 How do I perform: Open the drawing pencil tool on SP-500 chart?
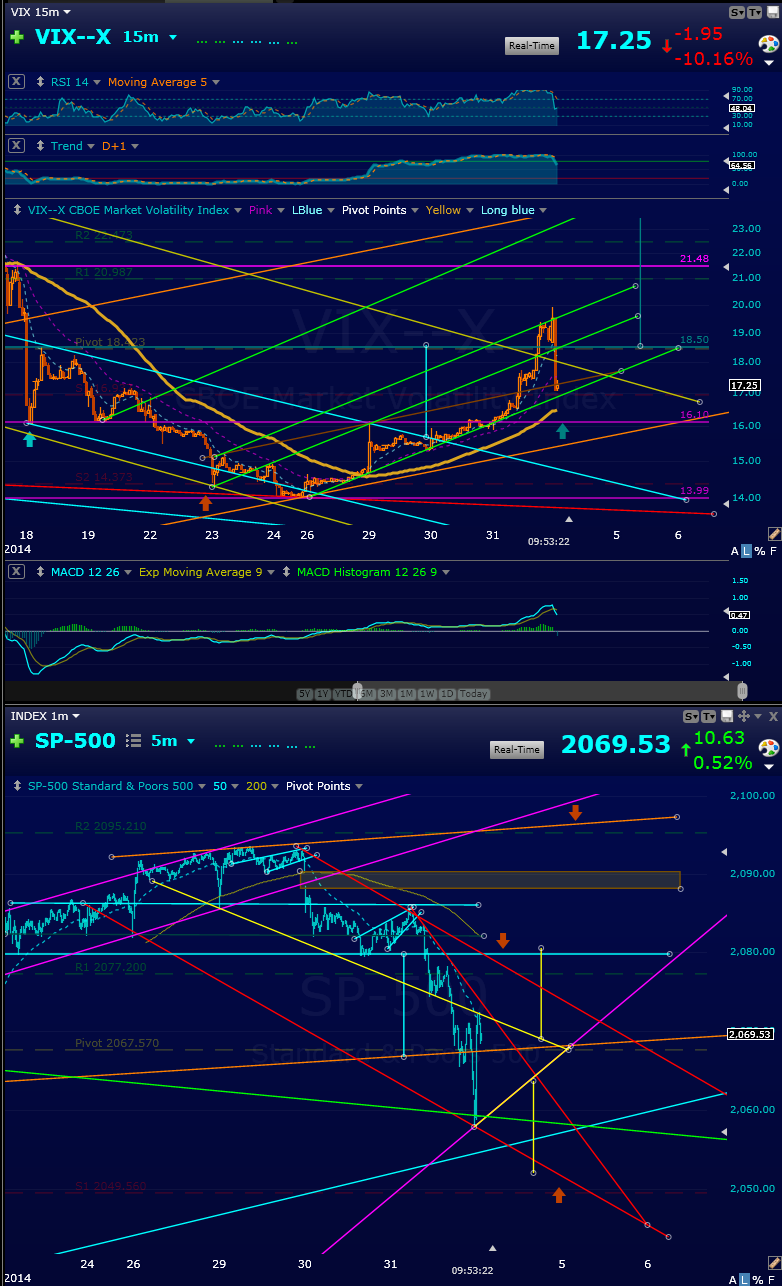click(x=775, y=1262)
